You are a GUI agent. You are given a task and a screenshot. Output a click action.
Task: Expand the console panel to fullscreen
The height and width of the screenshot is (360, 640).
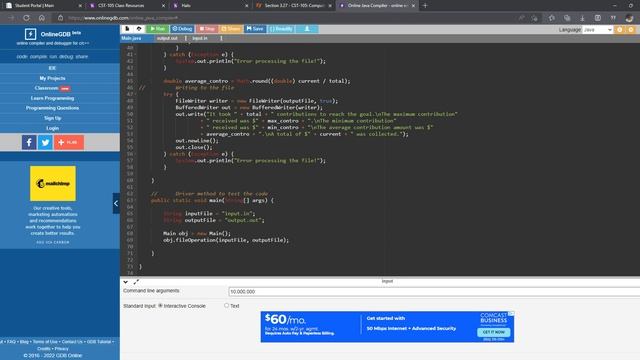[x=136, y=282]
